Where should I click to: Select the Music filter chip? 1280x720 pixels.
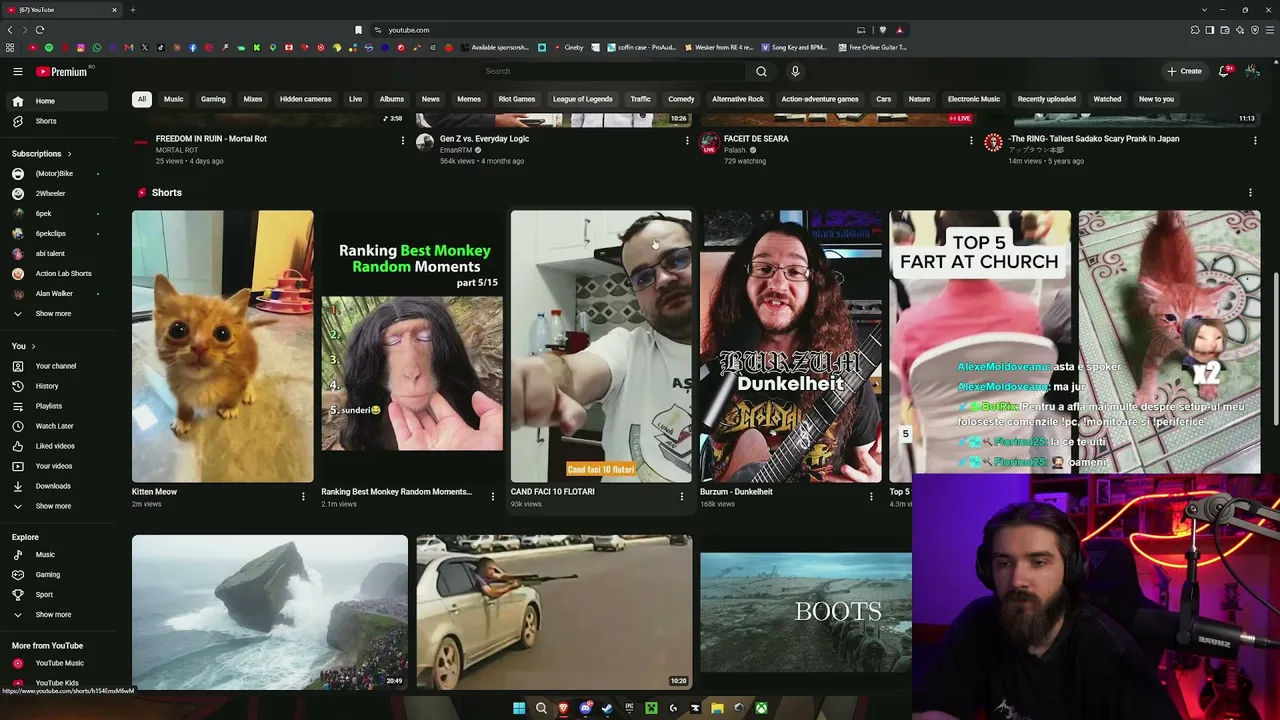click(174, 99)
